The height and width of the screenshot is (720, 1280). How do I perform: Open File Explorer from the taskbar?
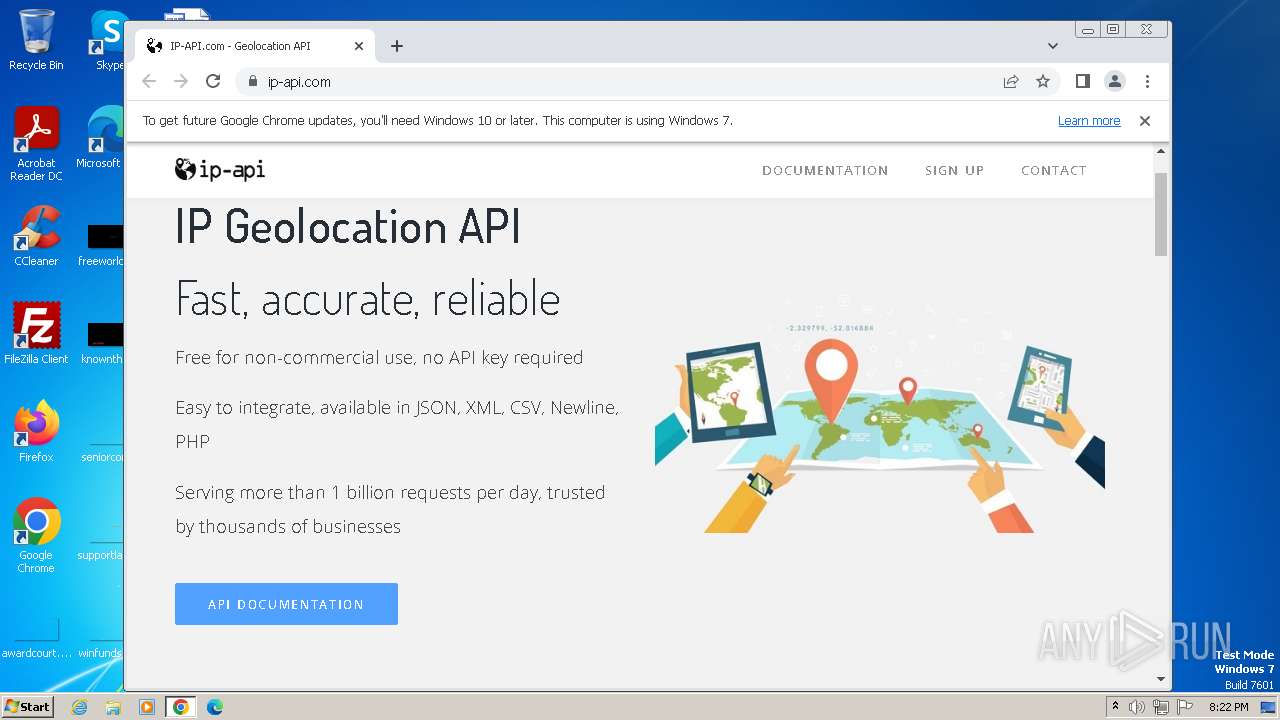(x=113, y=707)
